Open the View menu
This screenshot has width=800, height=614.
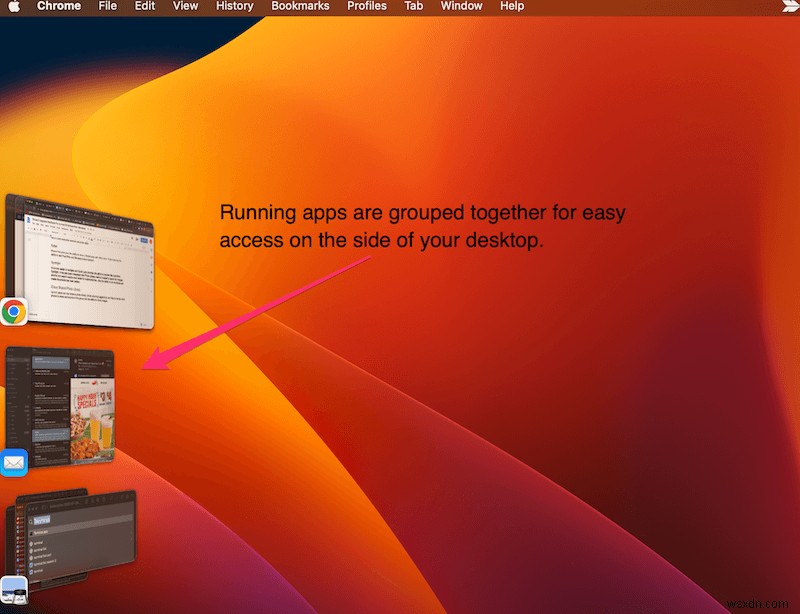(185, 6)
